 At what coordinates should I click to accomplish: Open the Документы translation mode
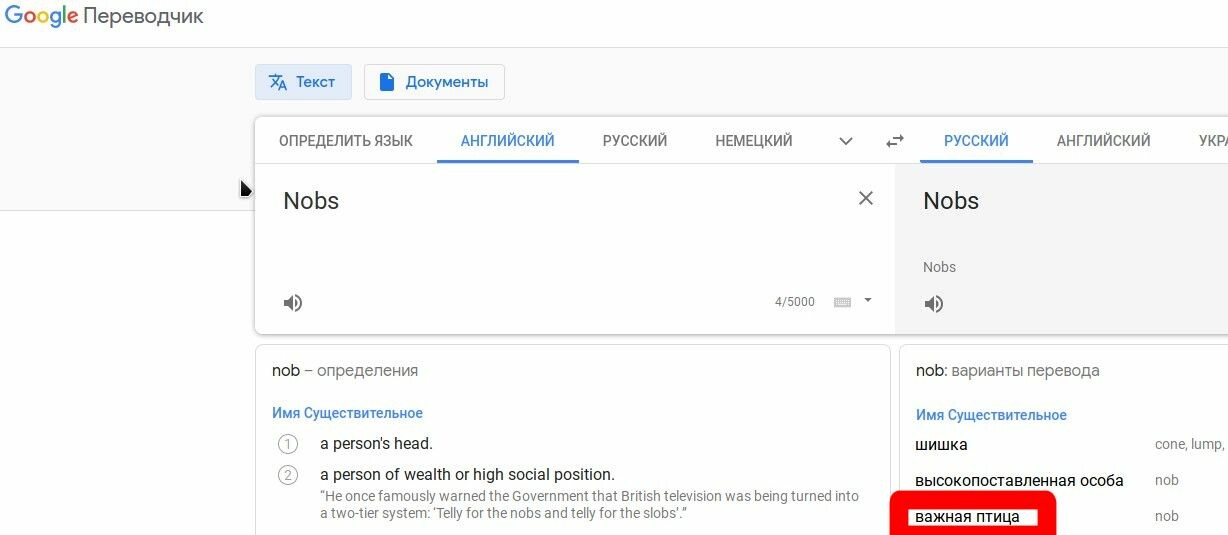(434, 82)
